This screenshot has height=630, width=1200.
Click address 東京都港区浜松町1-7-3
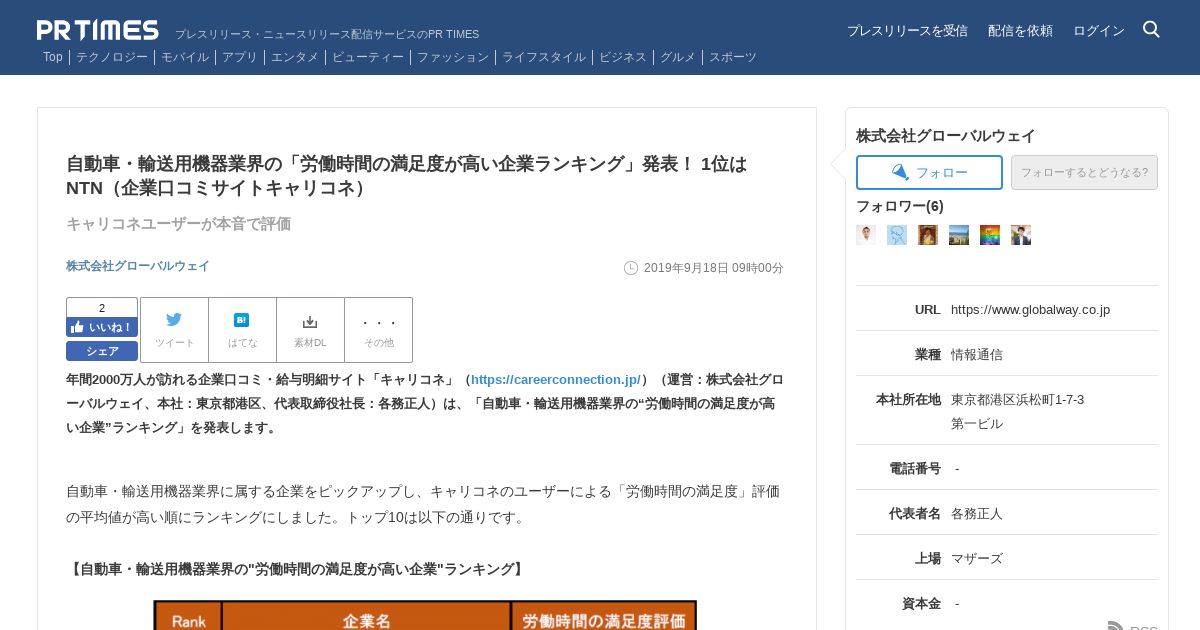pos(1017,399)
